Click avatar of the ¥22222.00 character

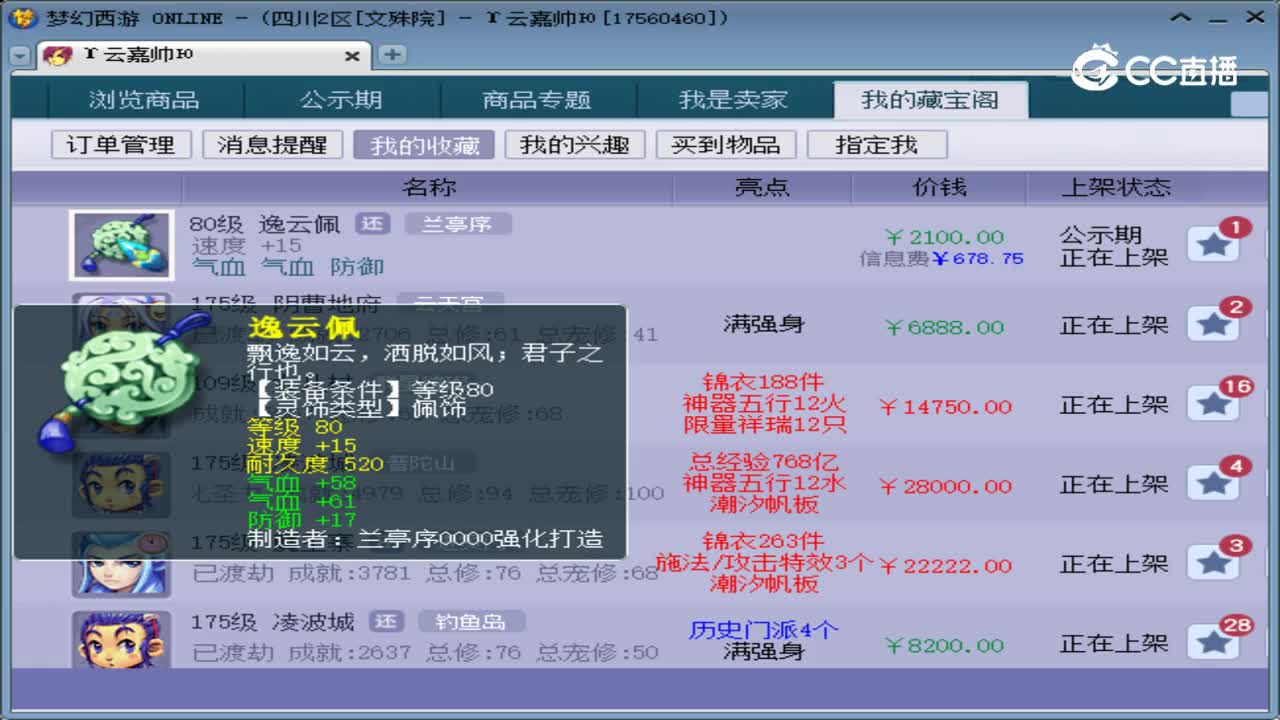(x=121, y=565)
